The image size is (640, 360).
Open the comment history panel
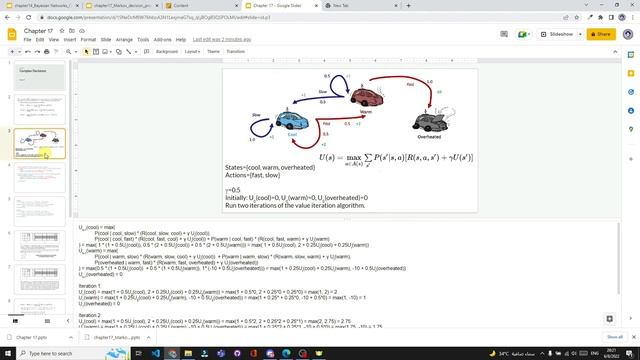click(504, 34)
